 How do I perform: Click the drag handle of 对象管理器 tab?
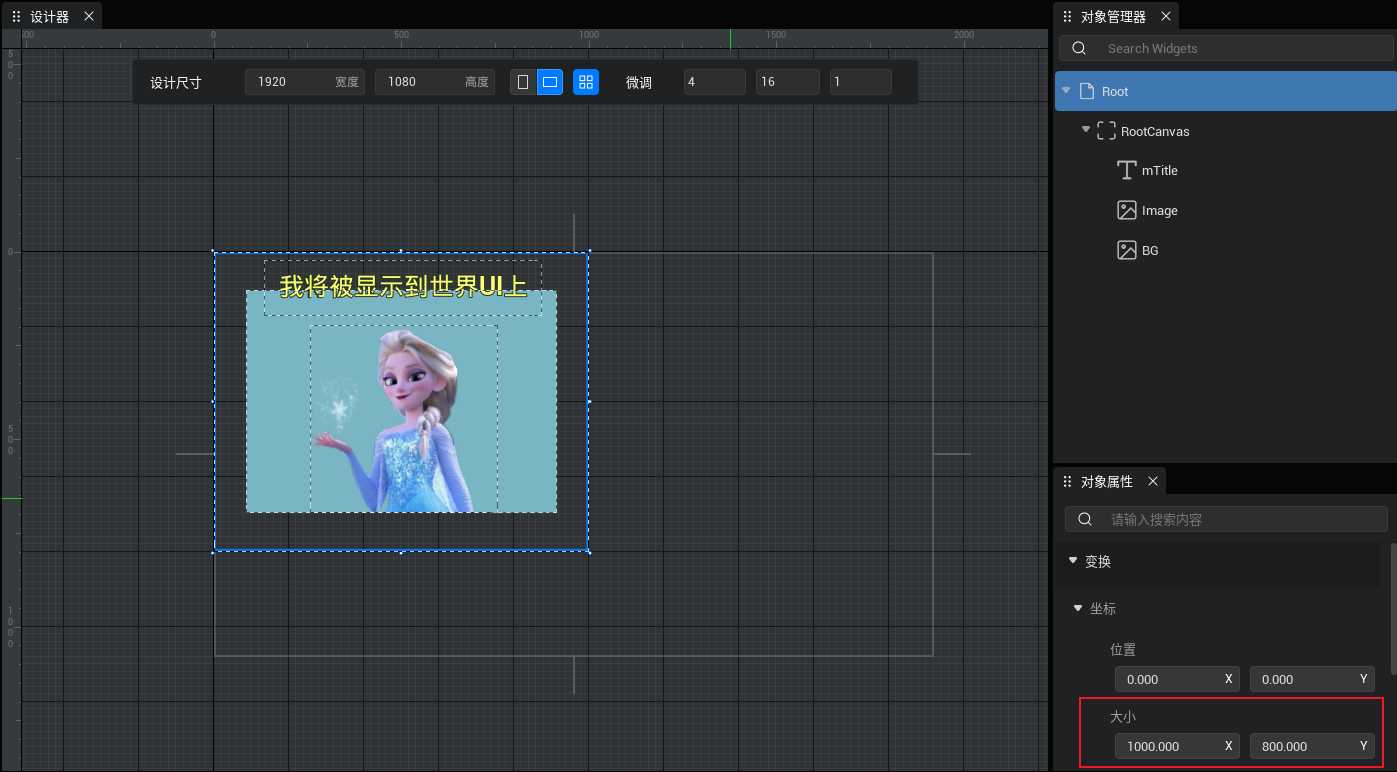pyautogui.click(x=1067, y=16)
